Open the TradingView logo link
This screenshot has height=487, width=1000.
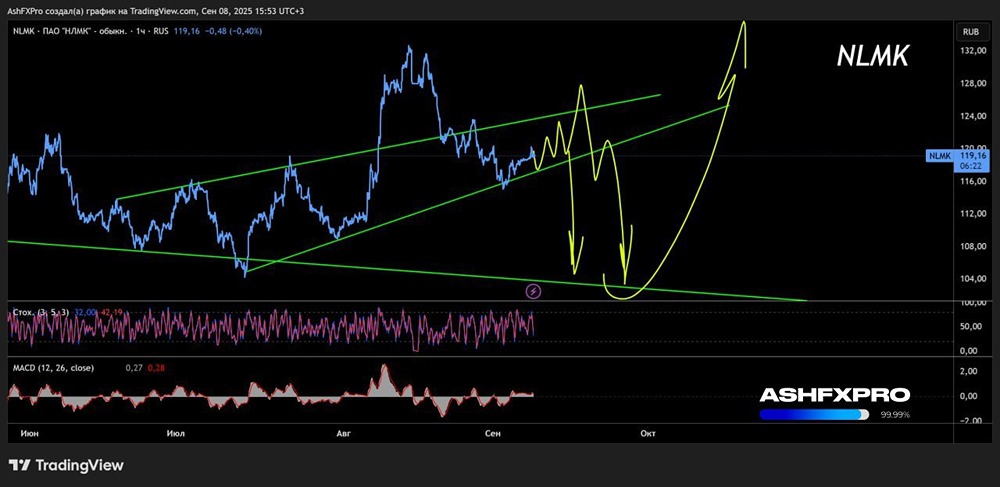click(66, 465)
